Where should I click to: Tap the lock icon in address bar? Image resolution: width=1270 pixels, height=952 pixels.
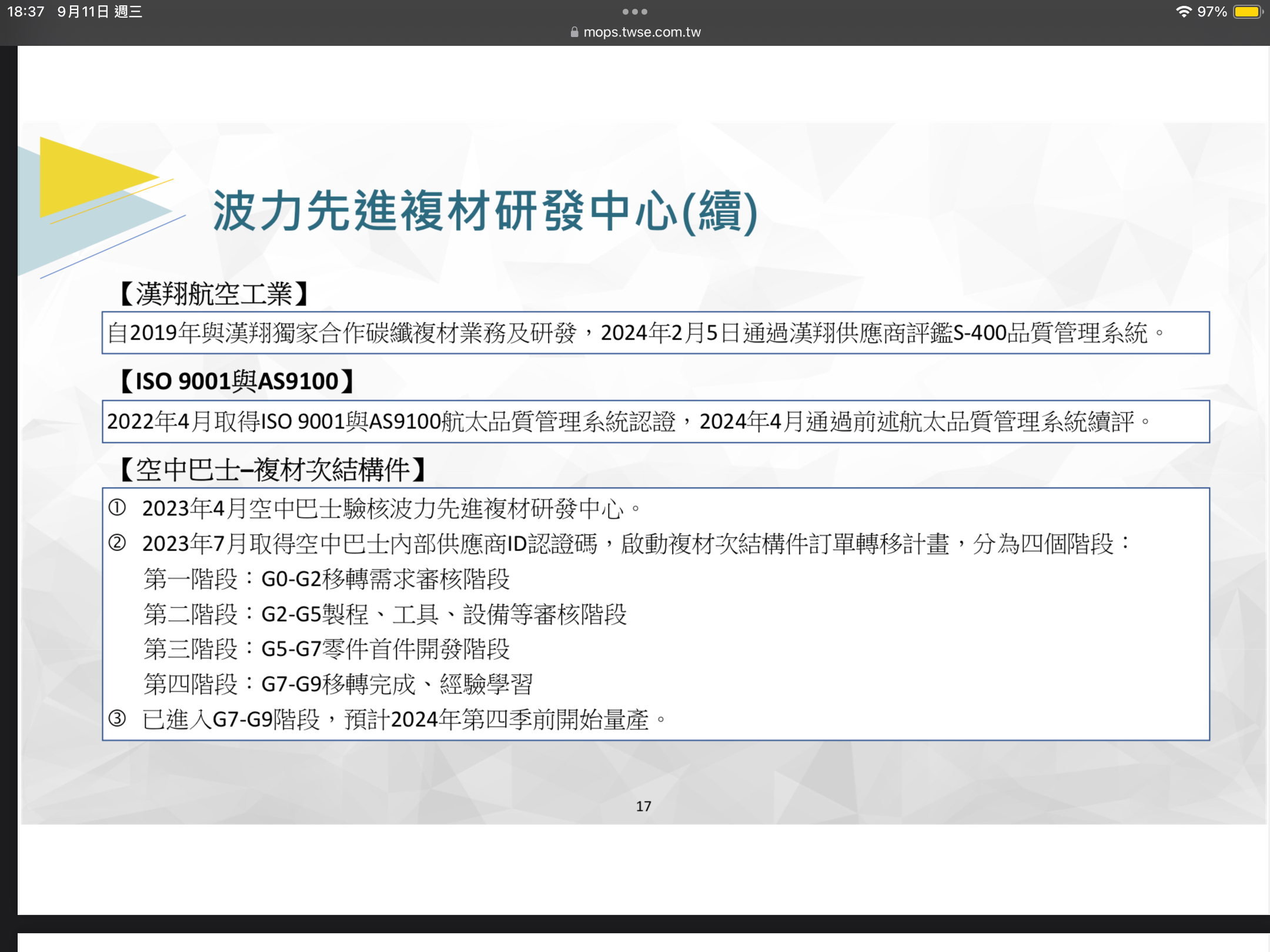click(574, 32)
